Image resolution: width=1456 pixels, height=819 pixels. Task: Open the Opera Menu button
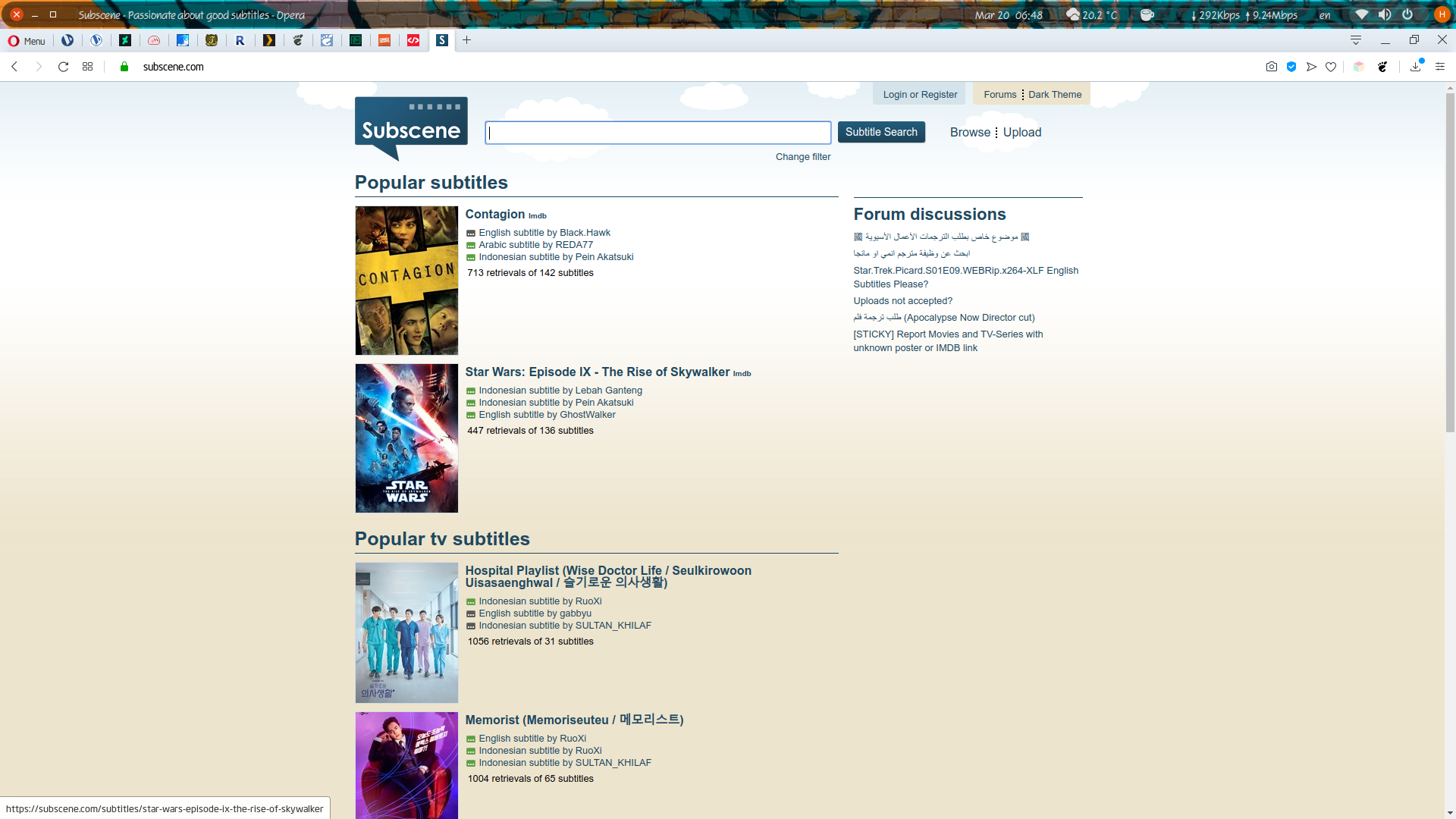27,41
